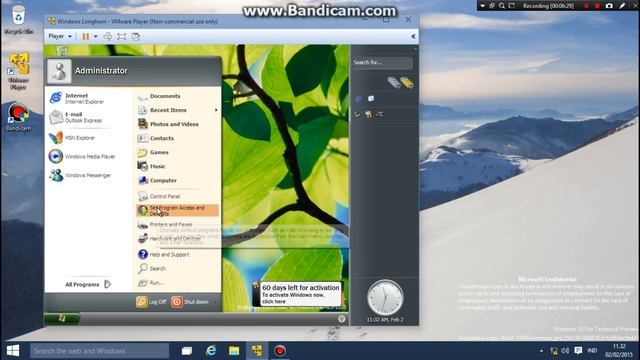Expand the Recent Items submenu arrow

[216, 110]
